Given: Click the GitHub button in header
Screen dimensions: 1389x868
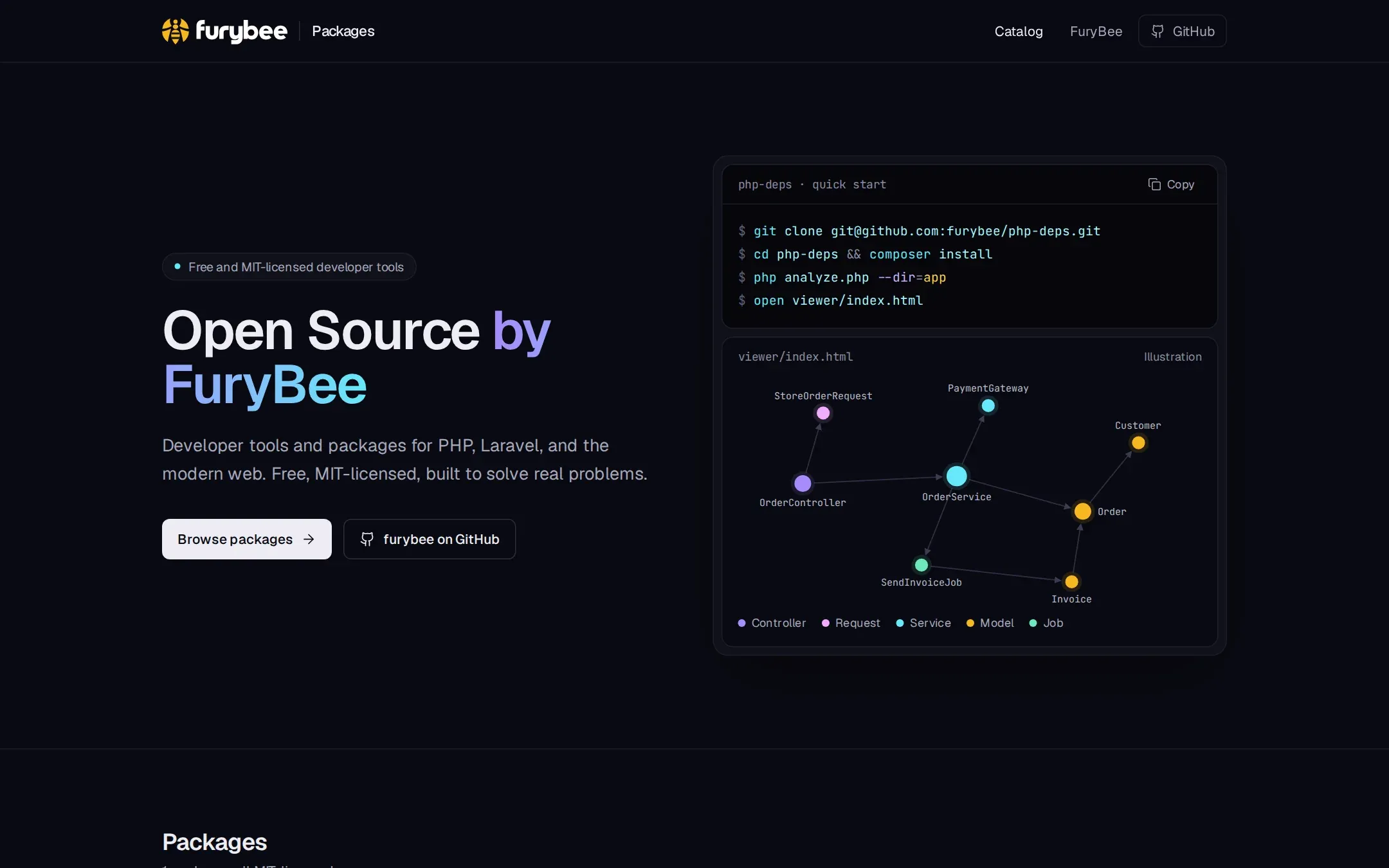Looking at the screenshot, I should [x=1182, y=31].
